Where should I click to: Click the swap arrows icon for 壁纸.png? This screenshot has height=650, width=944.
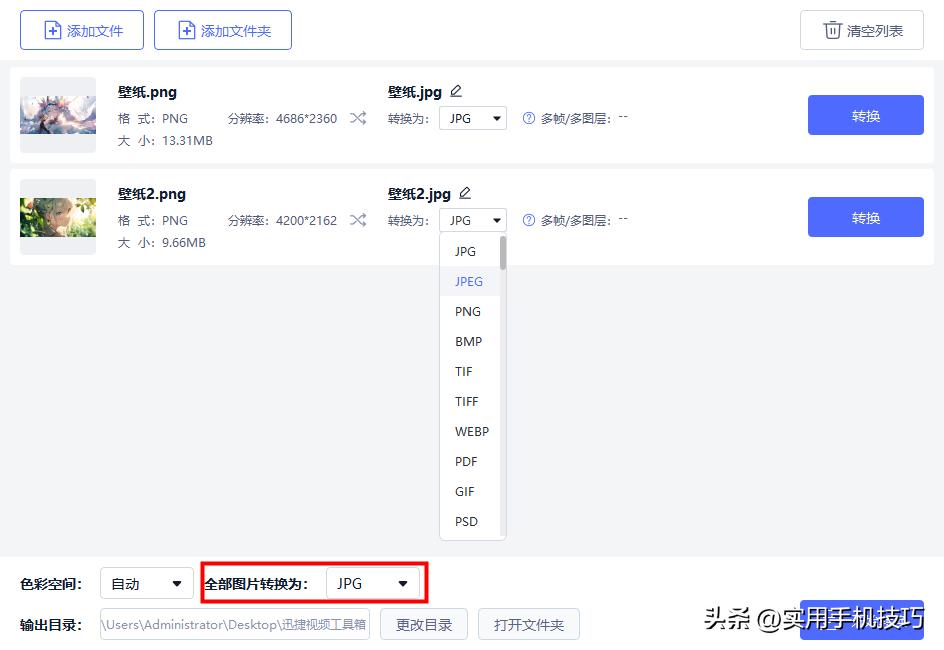358,118
